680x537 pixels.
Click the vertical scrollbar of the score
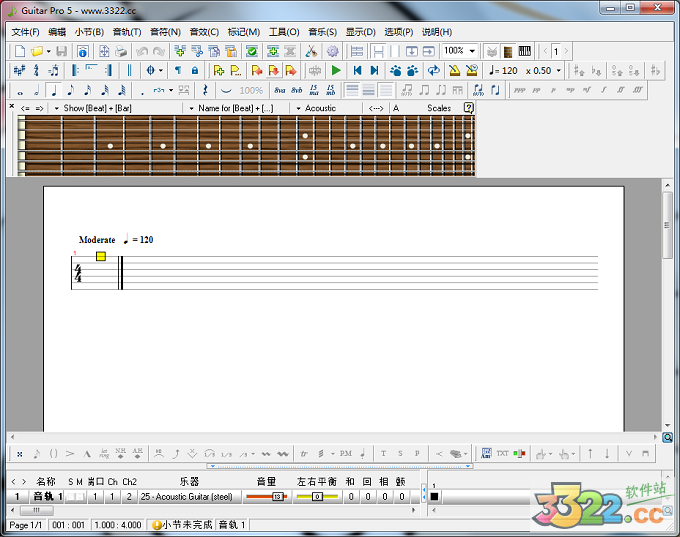pos(667,225)
